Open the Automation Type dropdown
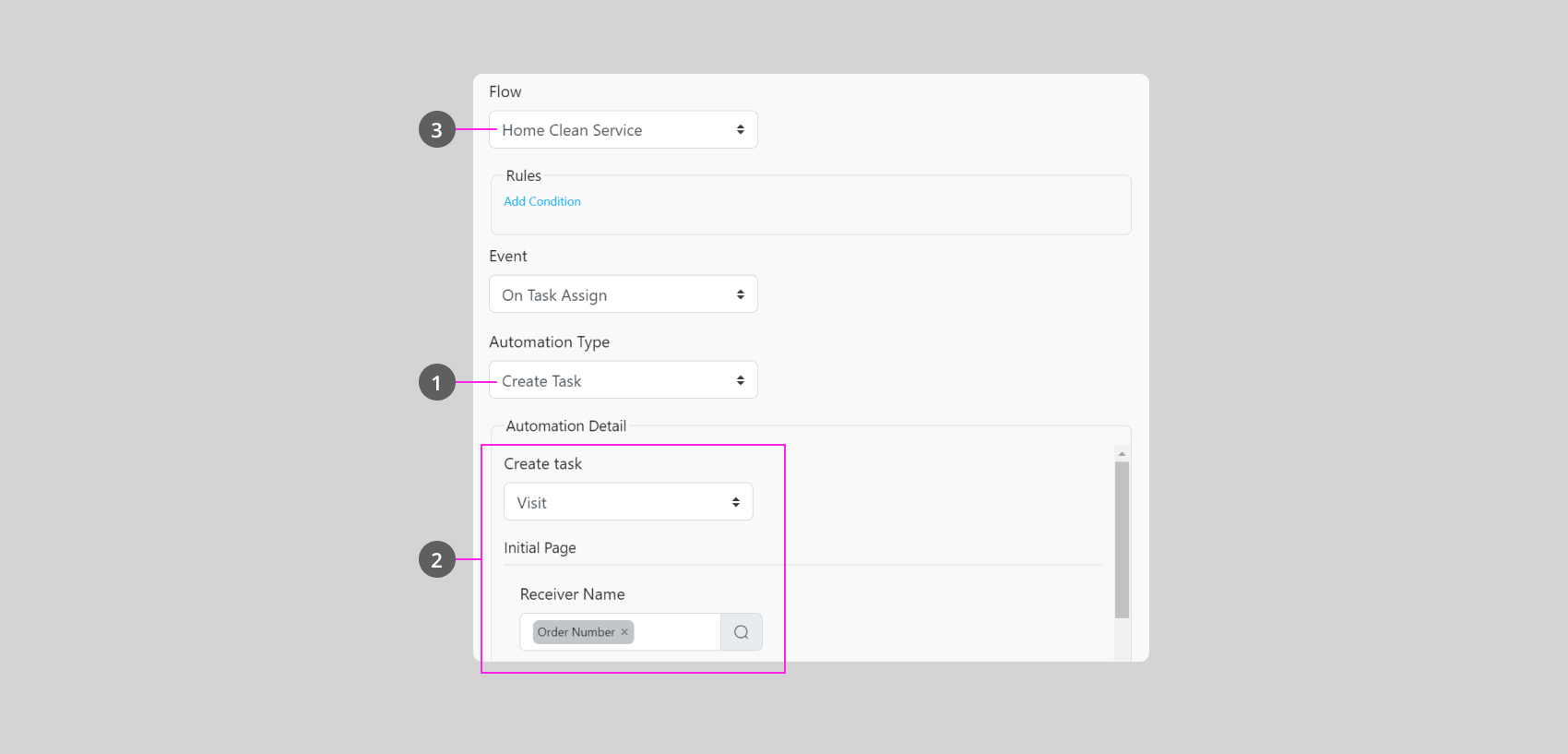Screen dimensions: 1568x754 click(x=623, y=380)
